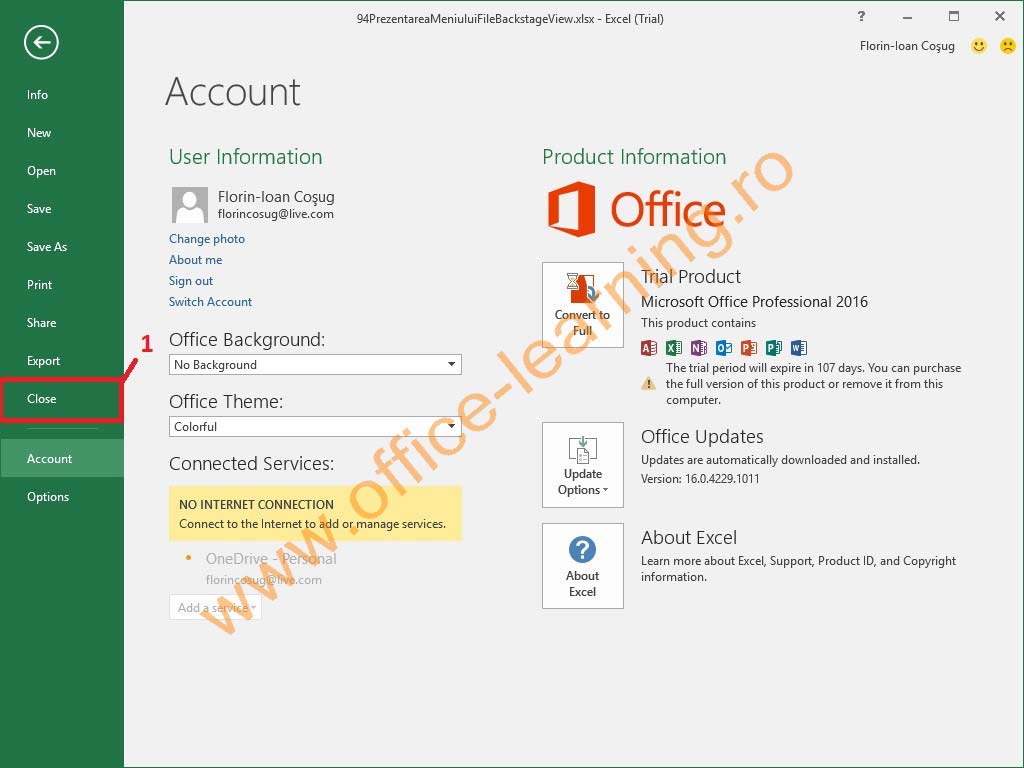This screenshot has width=1024, height=768.
Task: Open the Update Options dropdown button
Action: pos(583,464)
